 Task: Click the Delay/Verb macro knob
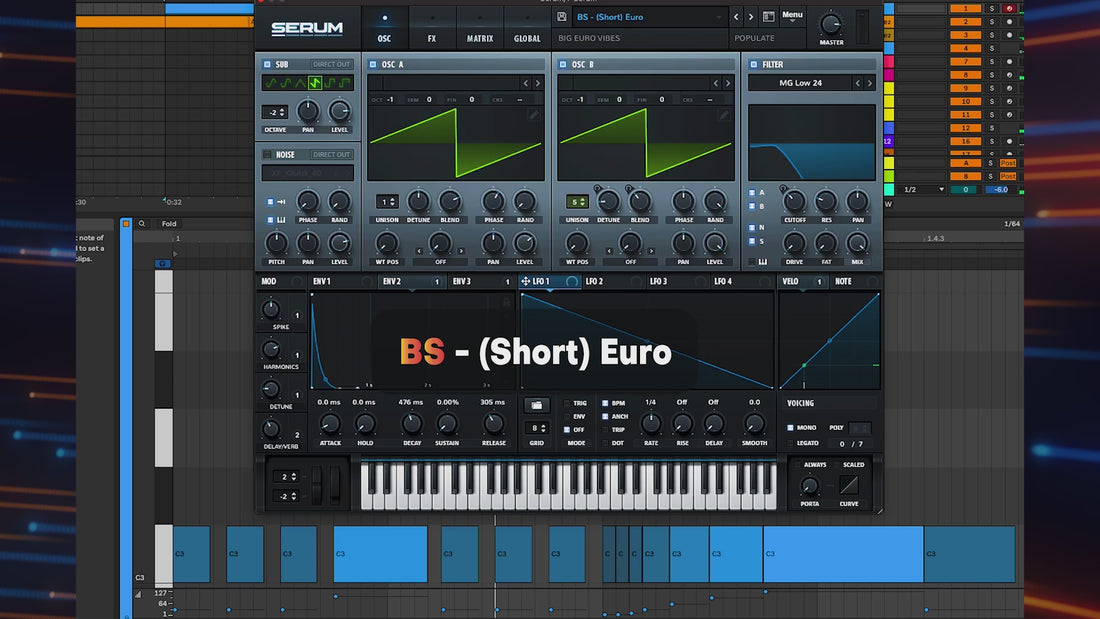[271, 429]
